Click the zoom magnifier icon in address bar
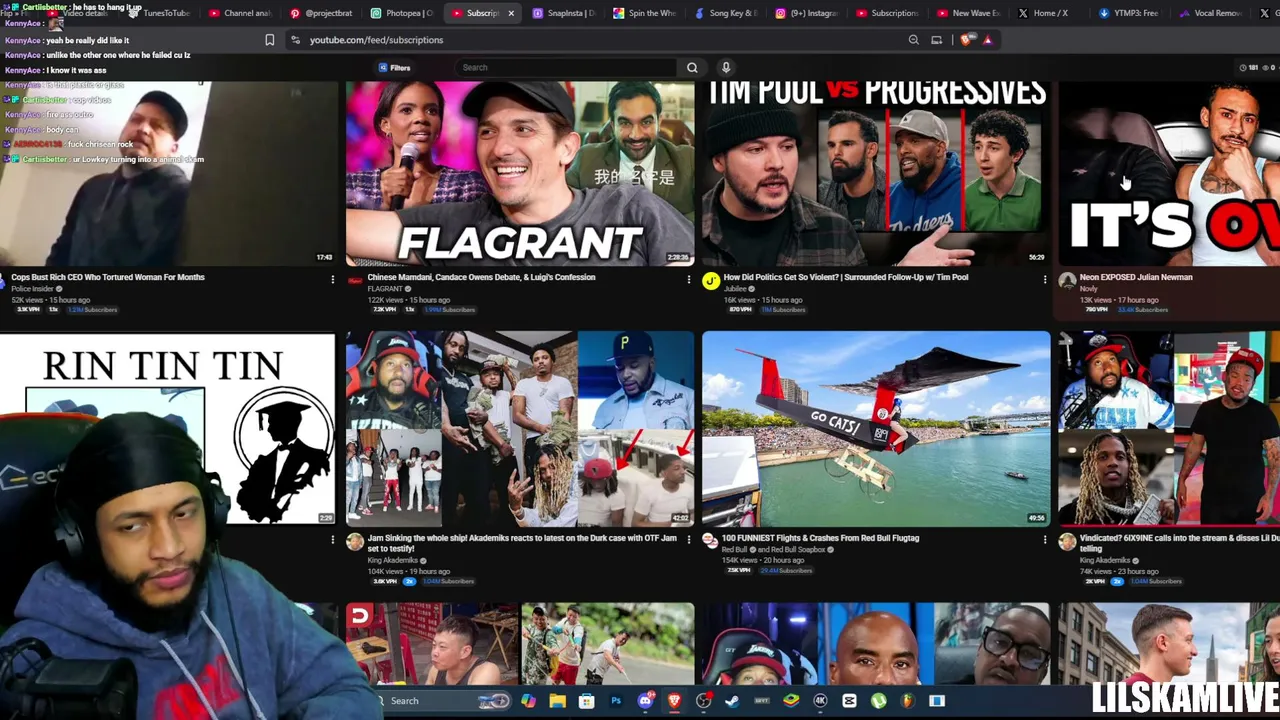Screen dimensions: 1280x720 pyautogui.click(x=913, y=40)
